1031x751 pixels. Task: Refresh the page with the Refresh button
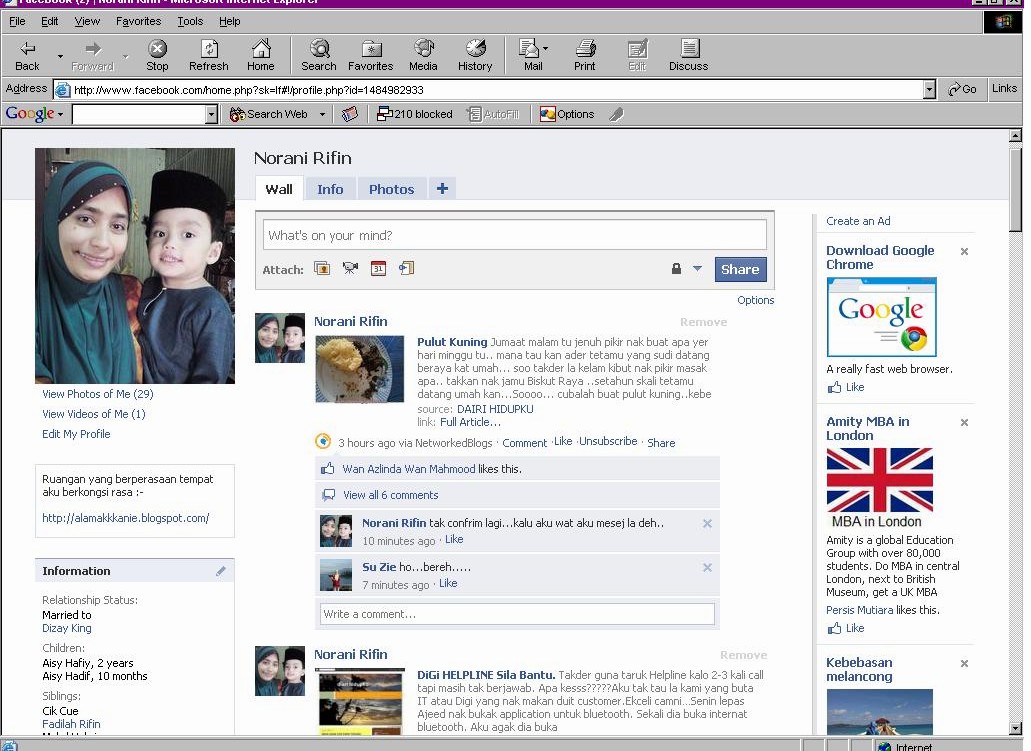(x=208, y=55)
